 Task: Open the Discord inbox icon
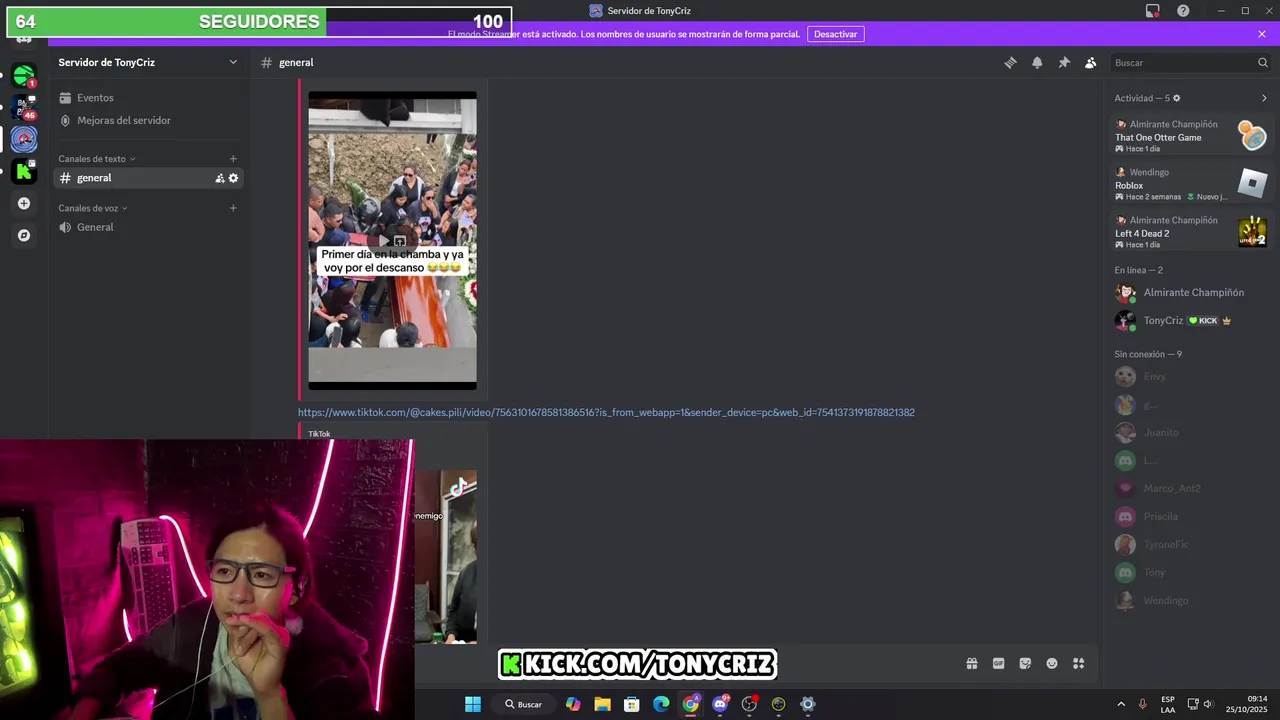point(1153,11)
